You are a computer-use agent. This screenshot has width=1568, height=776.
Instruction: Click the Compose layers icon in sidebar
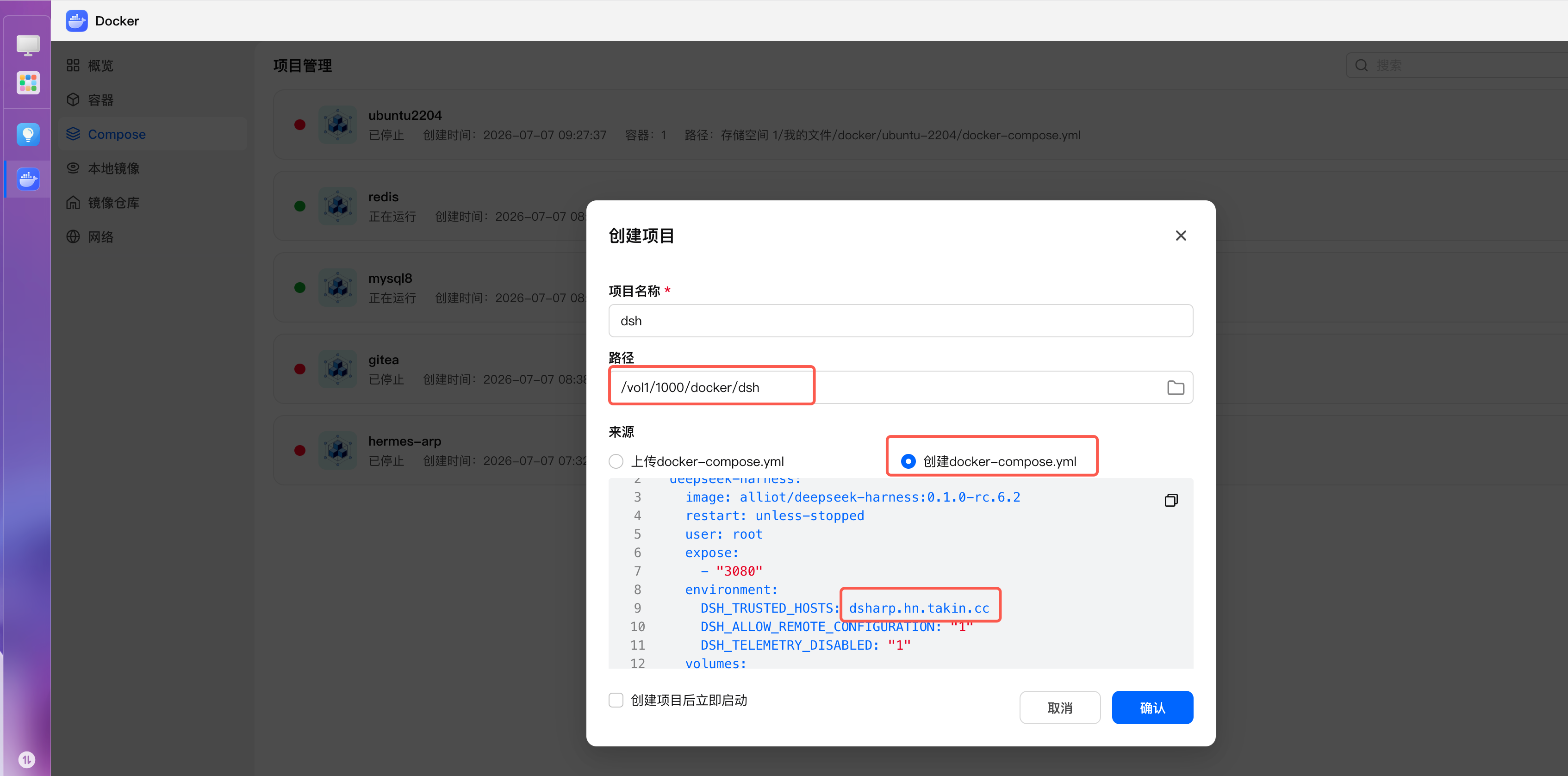[73, 134]
